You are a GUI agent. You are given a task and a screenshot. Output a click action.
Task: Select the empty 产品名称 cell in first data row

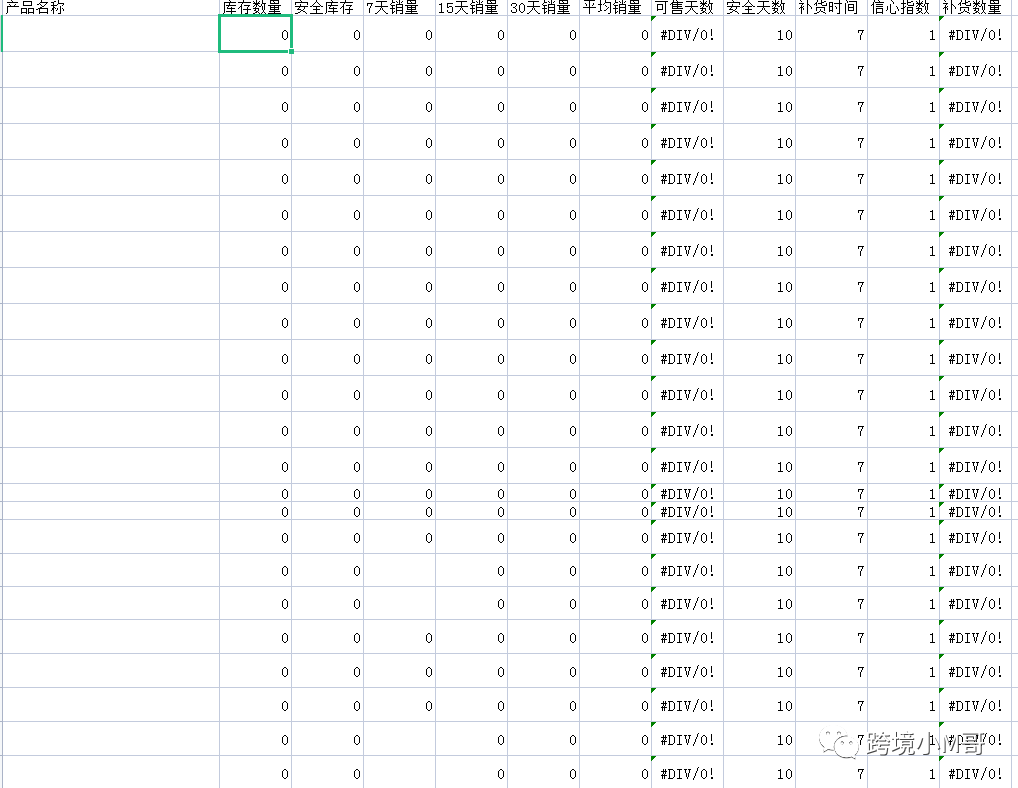110,35
